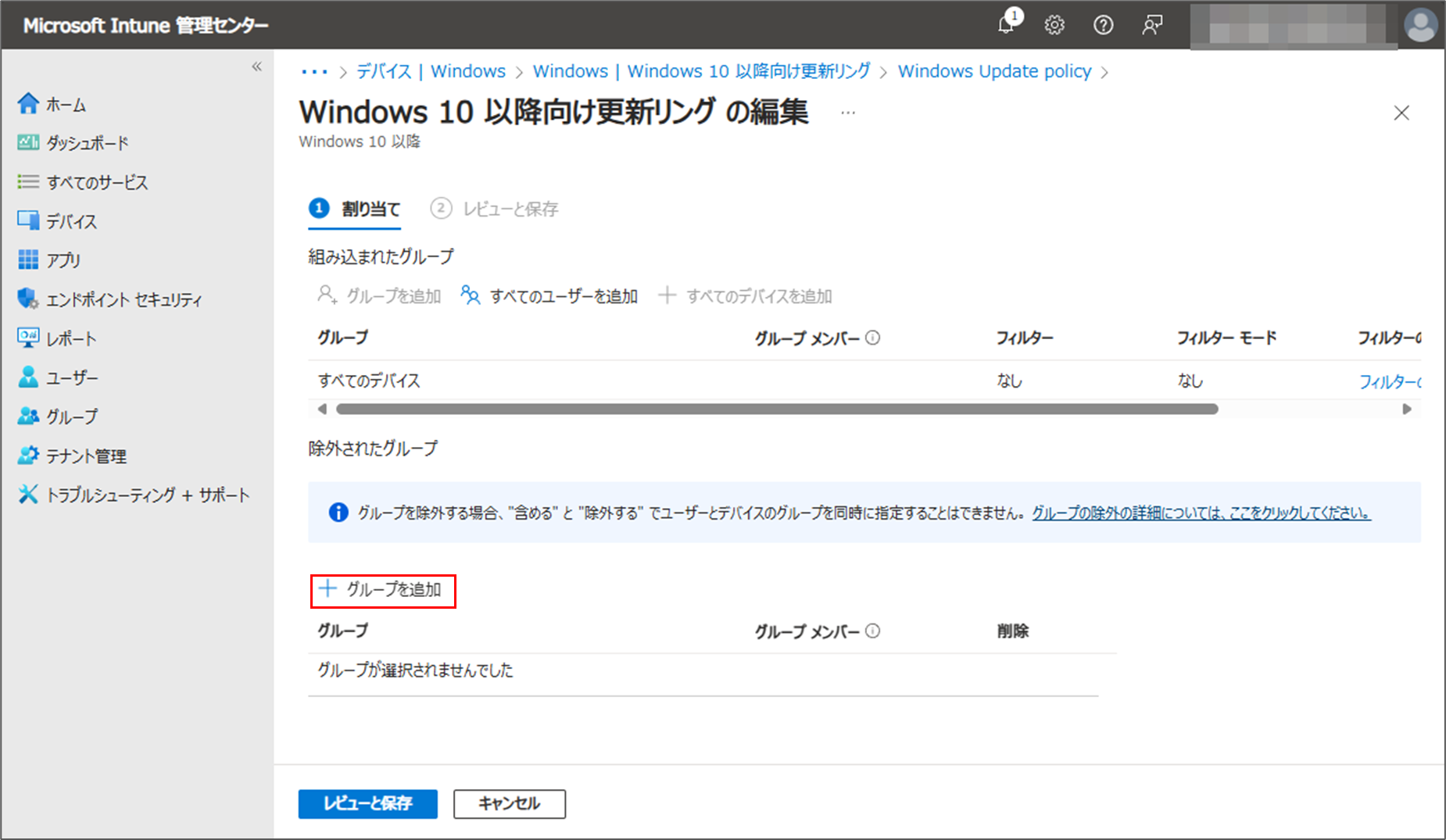Open the フィルター edit link in row
The width and height of the screenshot is (1446, 840).
pyautogui.click(x=1390, y=381)
